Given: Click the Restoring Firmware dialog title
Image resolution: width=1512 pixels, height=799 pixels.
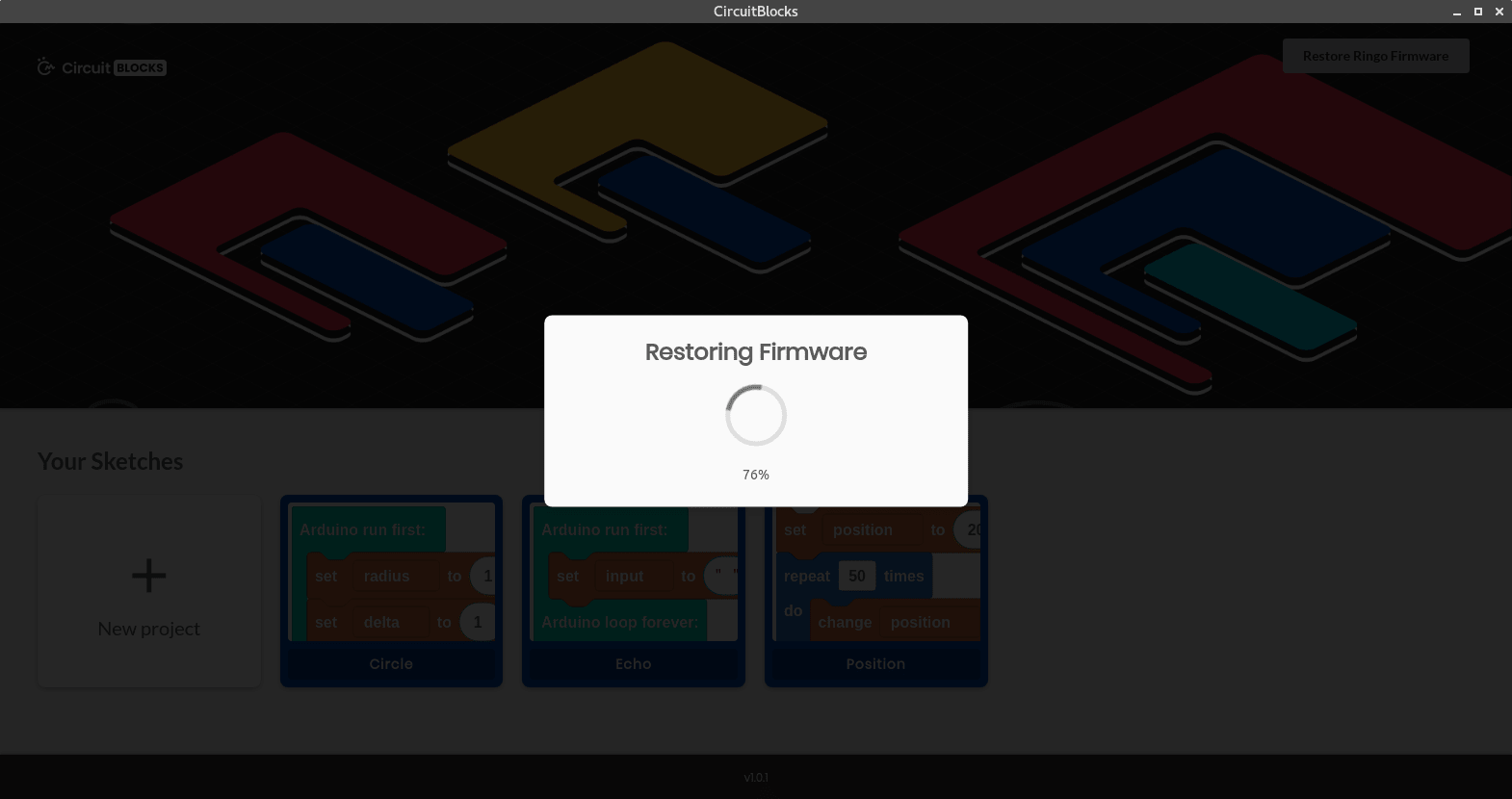Looking at the screenshot, I should click(x=756, y=352).
